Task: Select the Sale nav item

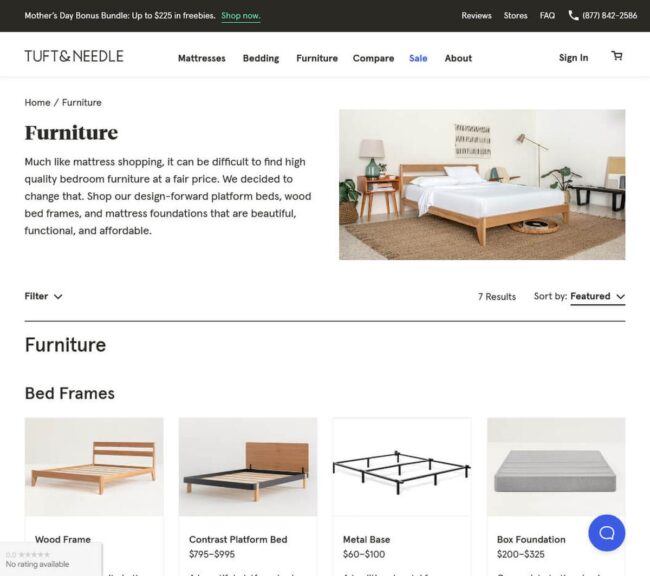Action: (x=418, y=58)
